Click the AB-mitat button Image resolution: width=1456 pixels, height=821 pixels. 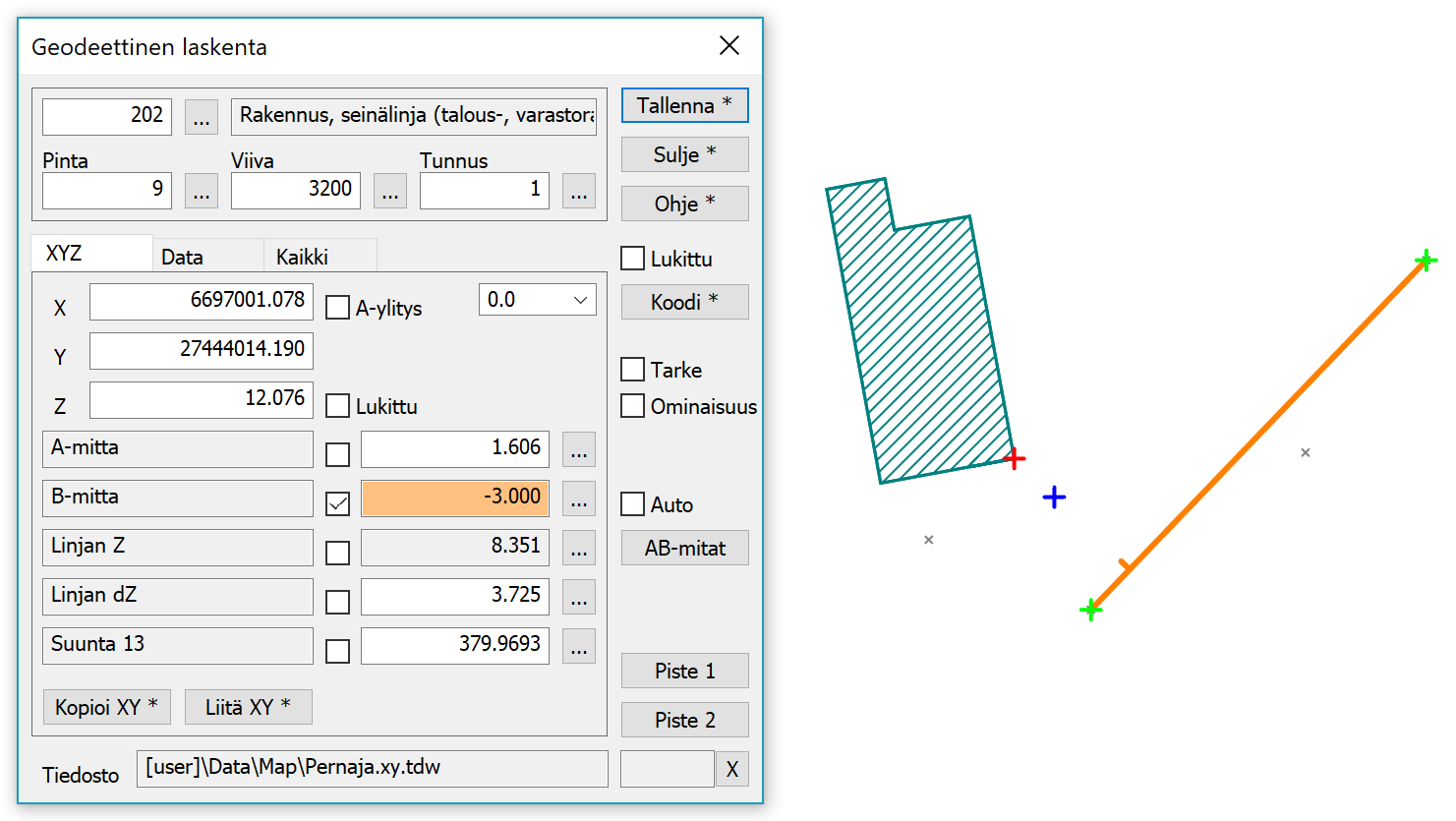tap(685, 548)
